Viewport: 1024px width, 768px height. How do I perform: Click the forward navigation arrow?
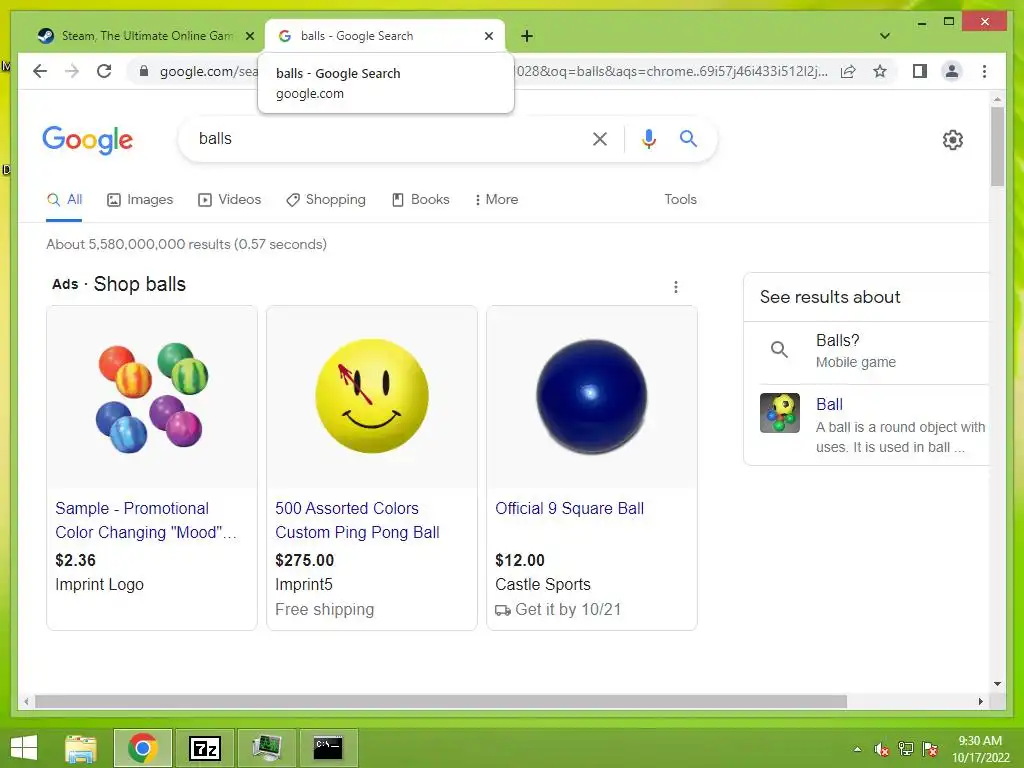72,71
